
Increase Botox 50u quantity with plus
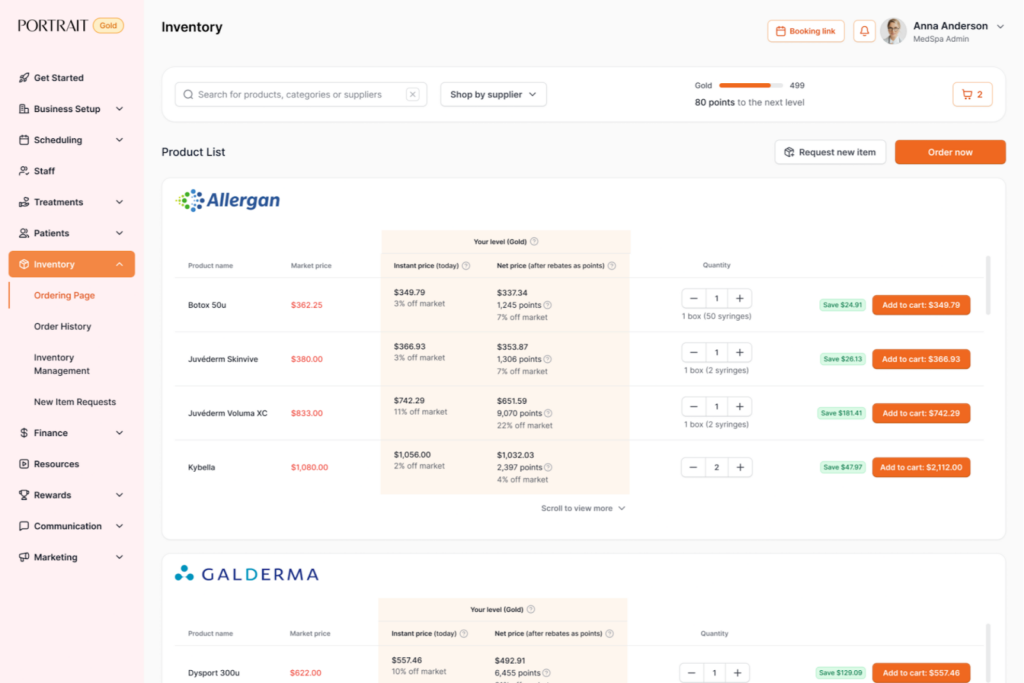click(739, 299)
